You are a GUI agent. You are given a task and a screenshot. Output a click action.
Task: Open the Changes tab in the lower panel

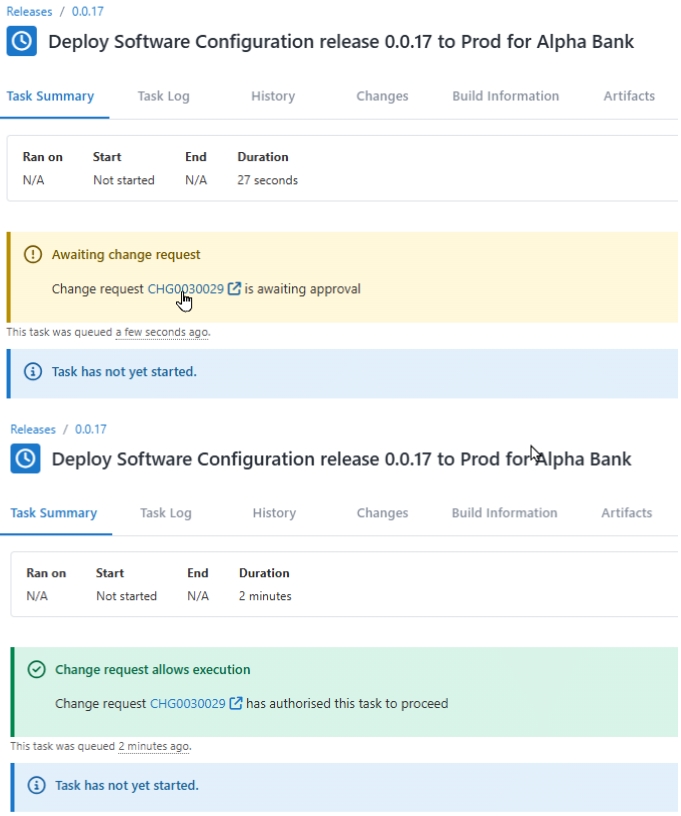(x=381, y=513)
